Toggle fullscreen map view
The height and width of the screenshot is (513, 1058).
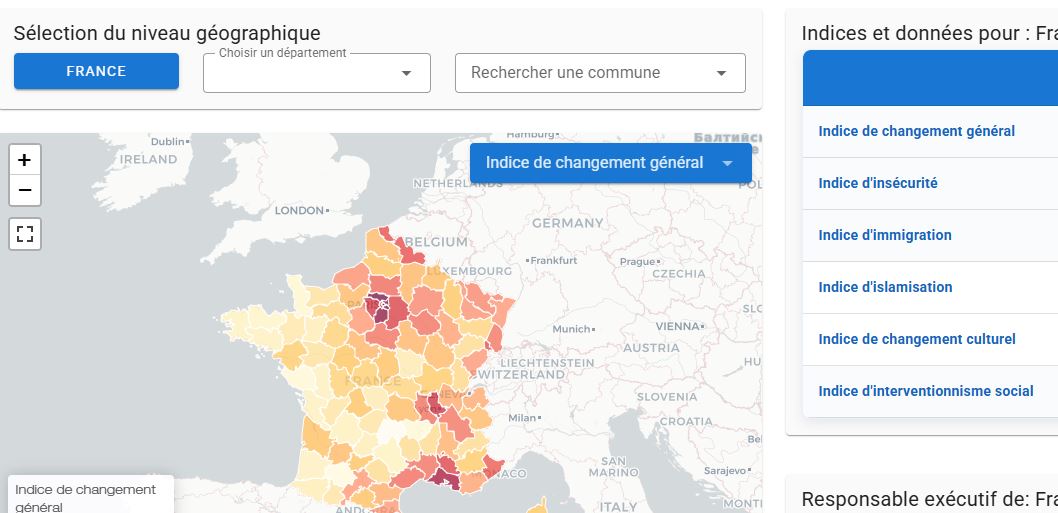pos(25,235)
